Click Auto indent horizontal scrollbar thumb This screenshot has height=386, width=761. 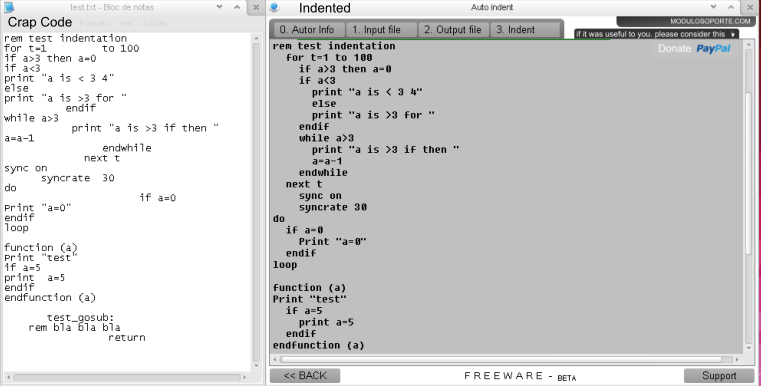tap(501, 360)
